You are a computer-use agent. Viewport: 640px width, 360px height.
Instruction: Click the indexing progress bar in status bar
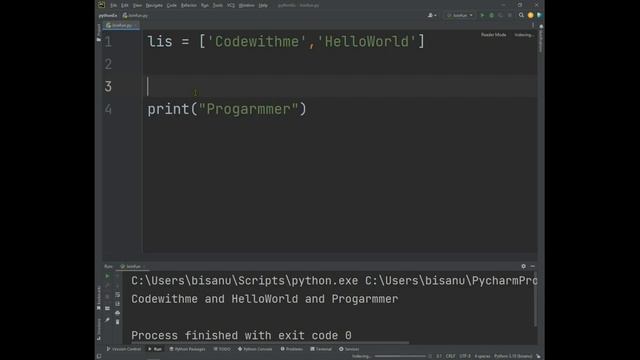coord(400,356)
